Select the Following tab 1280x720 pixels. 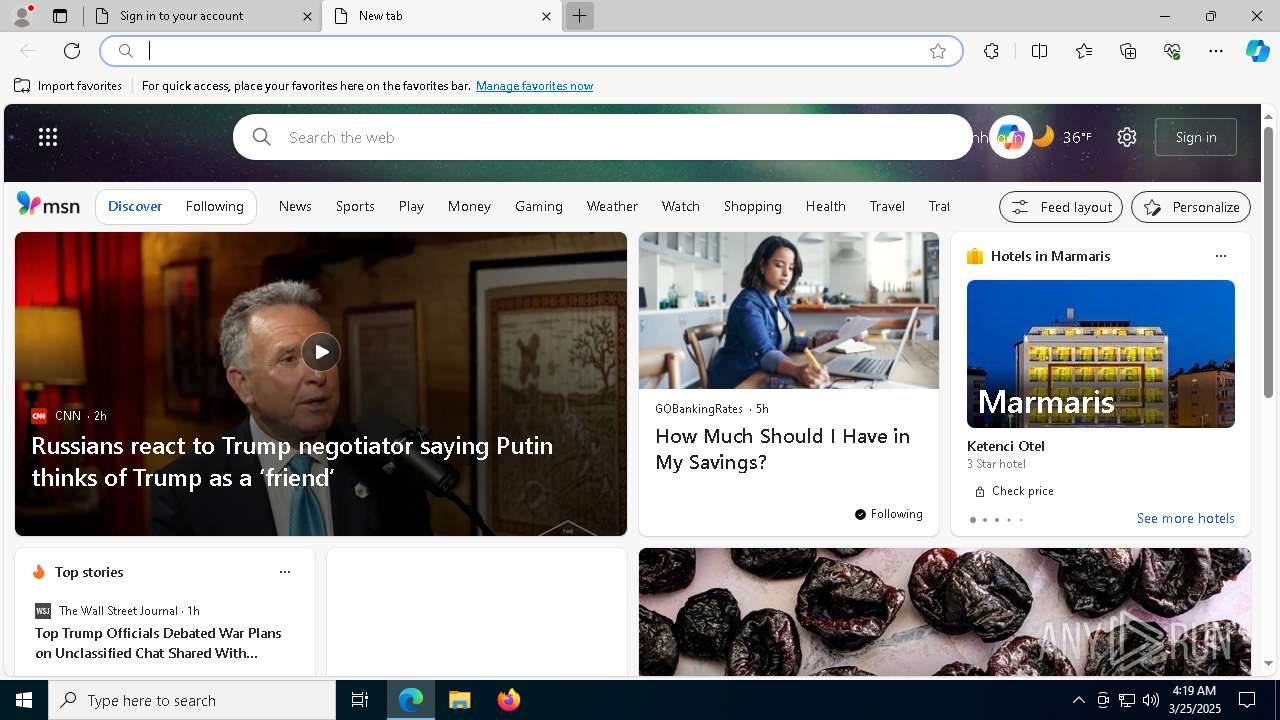214,206
